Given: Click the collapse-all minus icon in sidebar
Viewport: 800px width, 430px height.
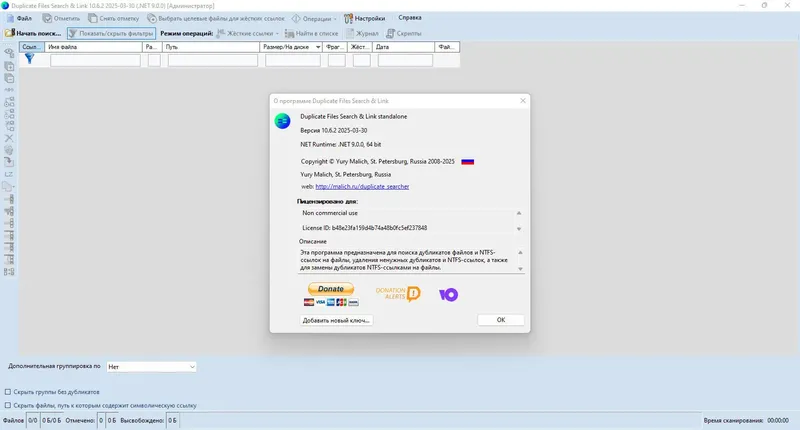Looking at the screenshot, I should pyautogui.click(x=9, y=79).
